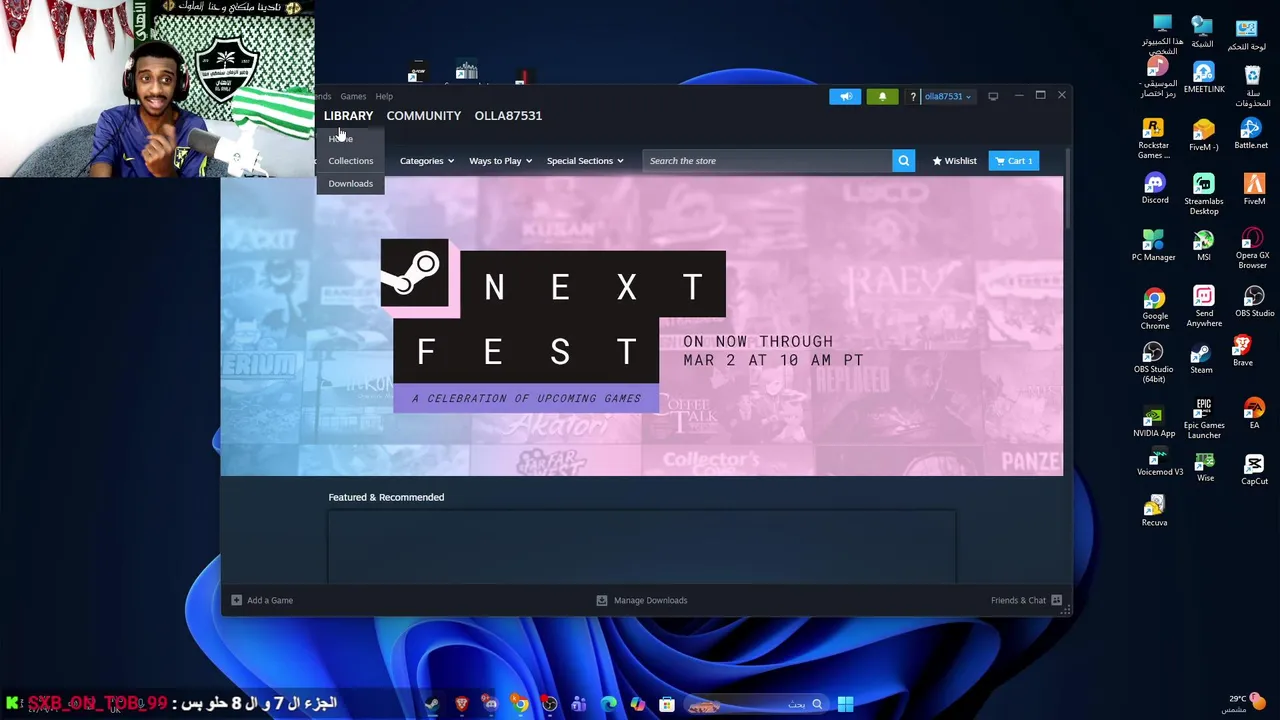Expand the Special Sections dropdown
Image resolution: width=1280 pixels, height=720 pixels.
(x=585, y=161)
